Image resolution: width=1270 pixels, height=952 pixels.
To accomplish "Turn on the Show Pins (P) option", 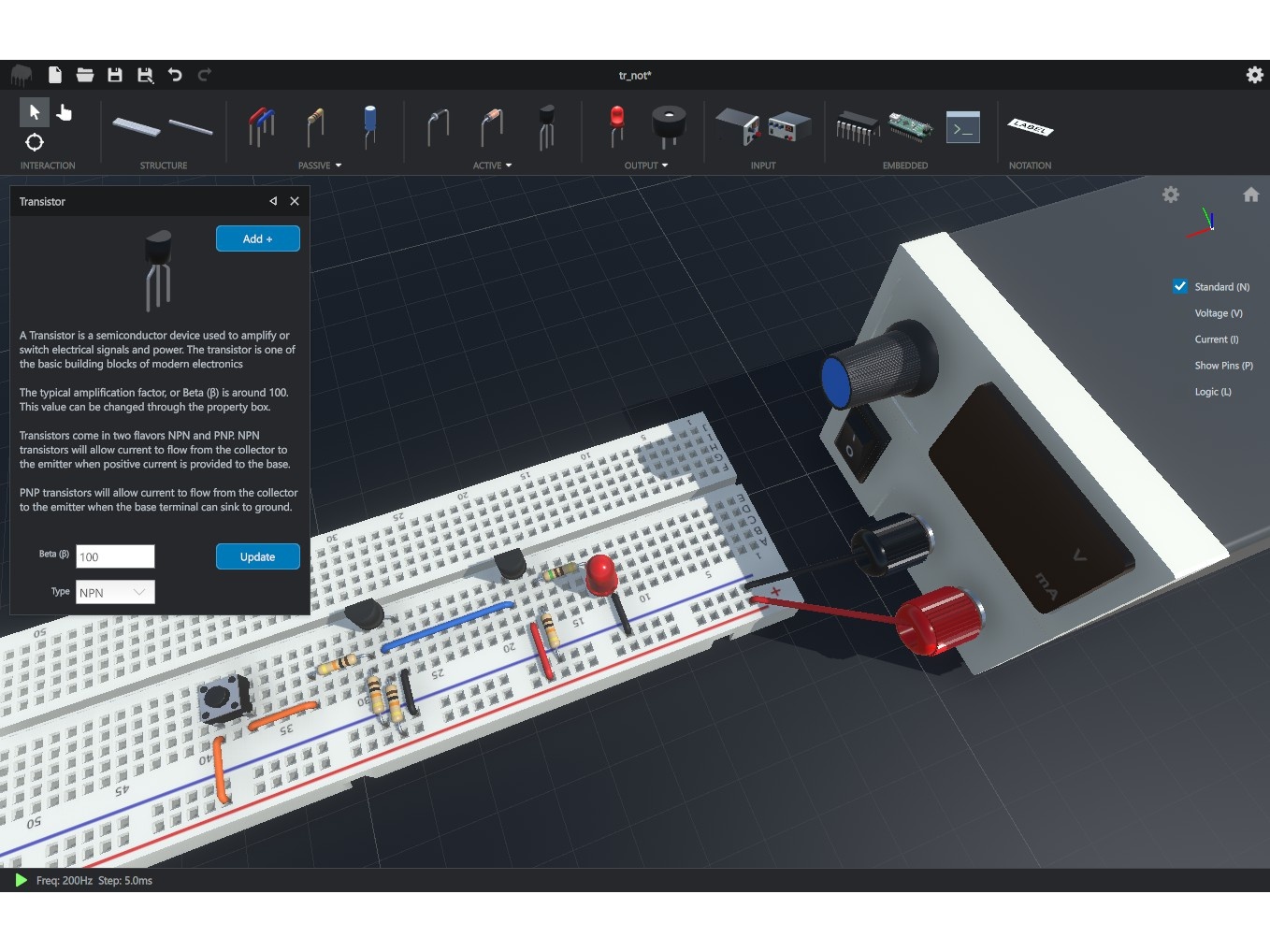I will [1222, 366].
